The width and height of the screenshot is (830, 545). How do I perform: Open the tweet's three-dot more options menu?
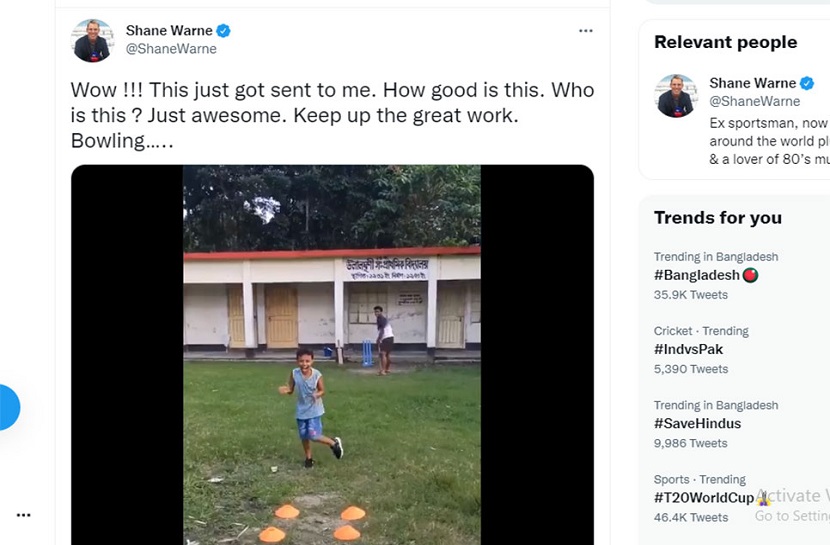[x=585, y=31]
